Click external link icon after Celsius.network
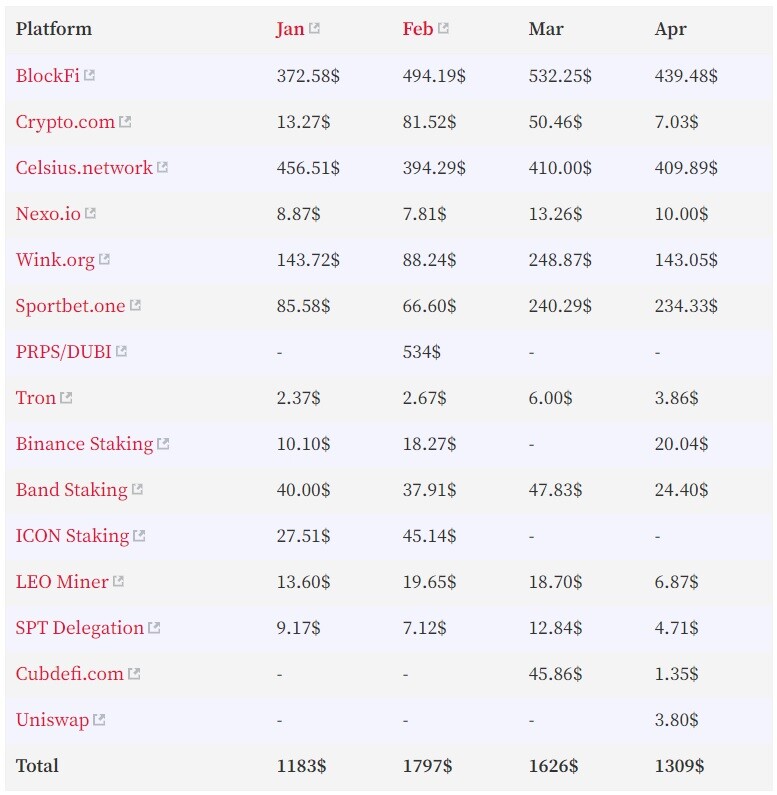The height and width of the screenshot is (795, 777). pyautogui.click(x=162, y=167)
